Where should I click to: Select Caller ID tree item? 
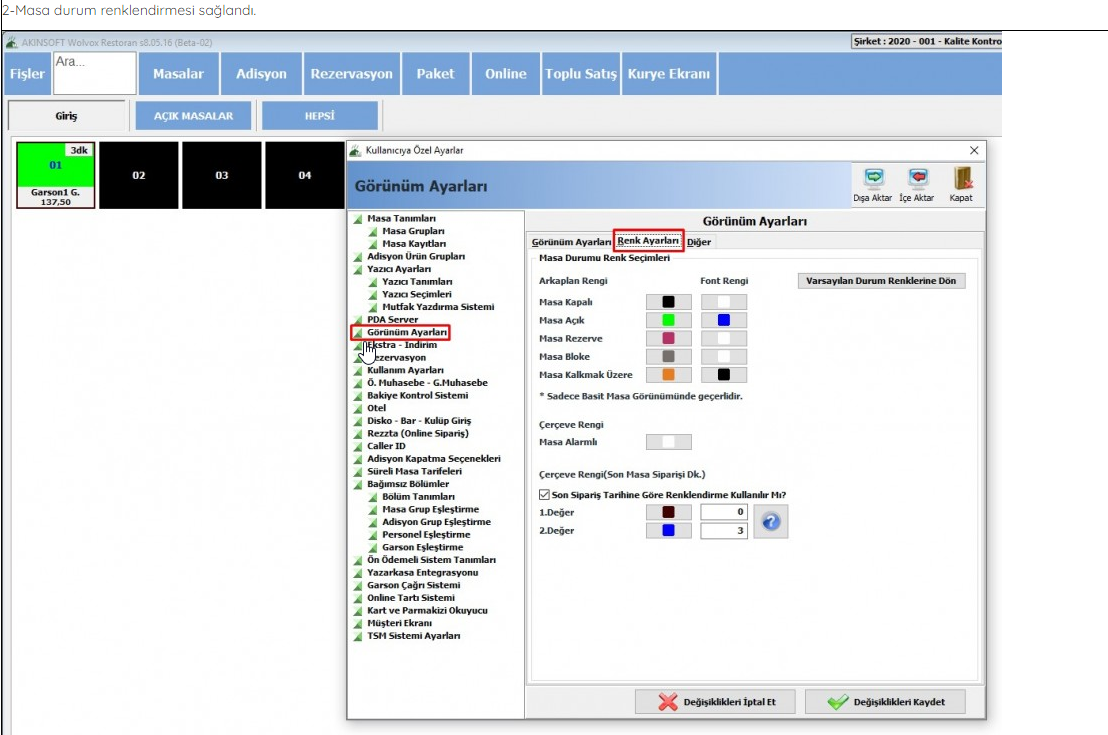coord(387,446)
